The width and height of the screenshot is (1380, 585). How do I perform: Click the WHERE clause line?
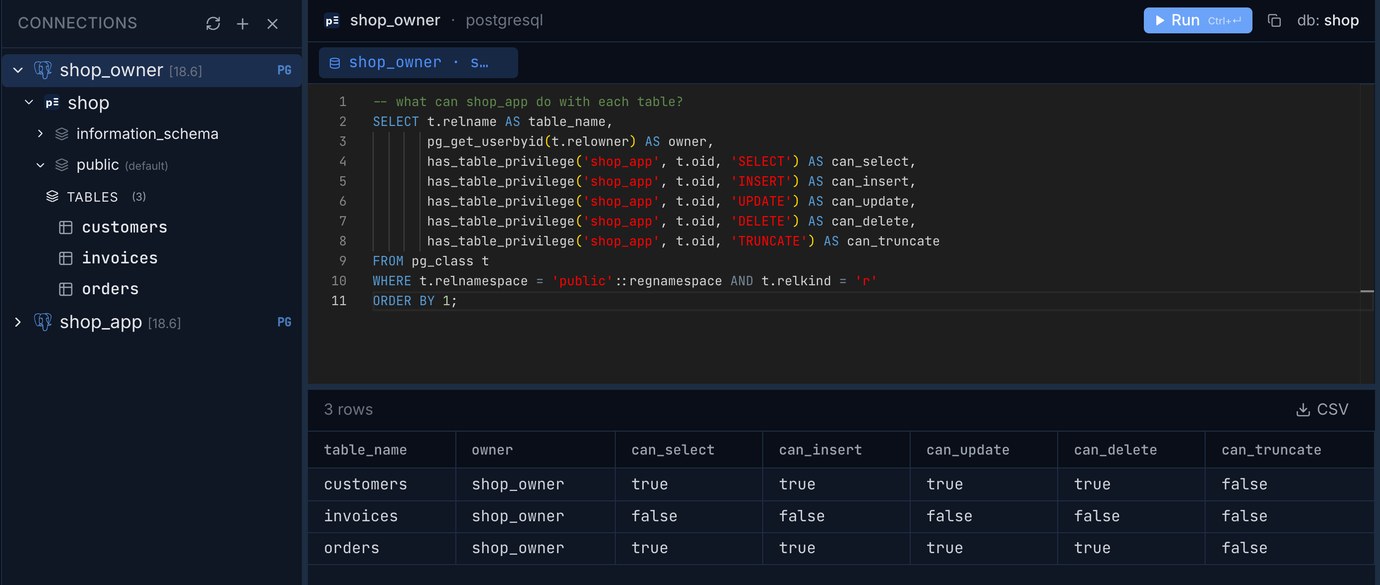point(625,281)
